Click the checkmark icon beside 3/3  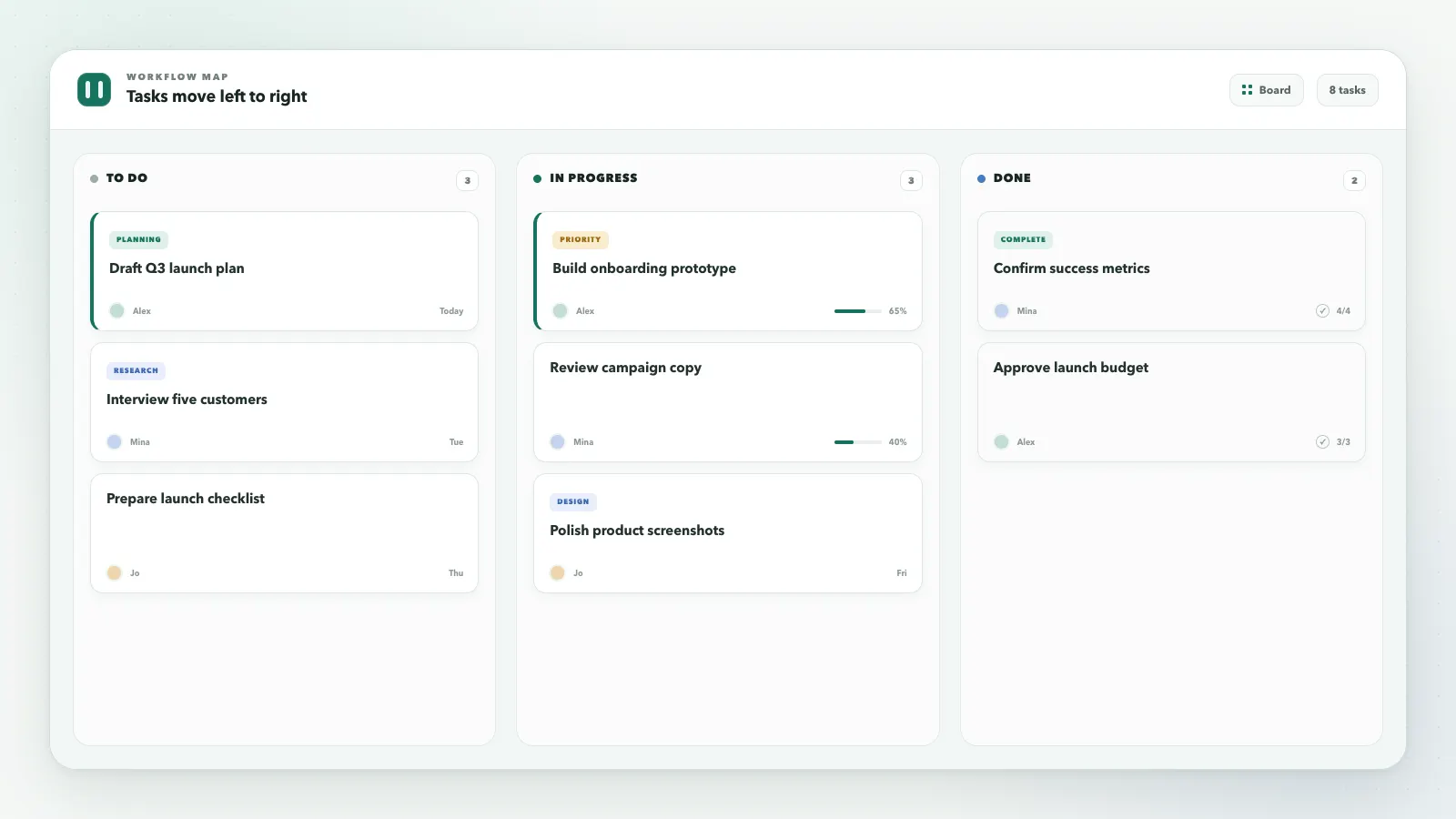[x=1322, y=442]
